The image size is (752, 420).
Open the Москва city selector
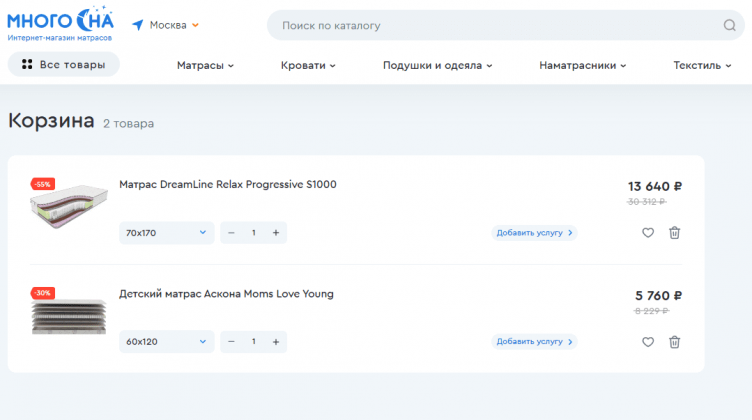pos(174,25)
